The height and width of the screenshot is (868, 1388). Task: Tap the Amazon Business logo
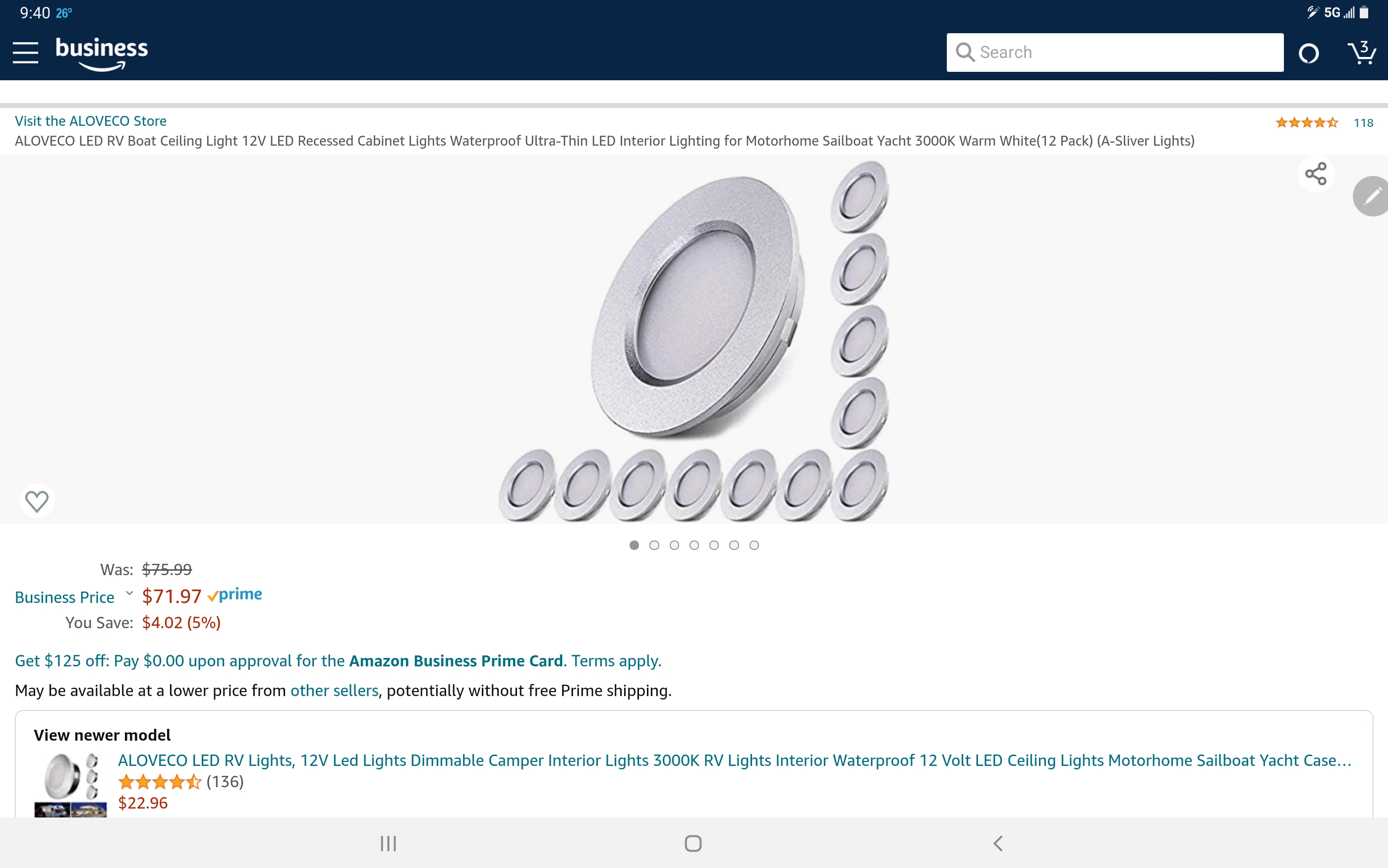tap(102, 54)
